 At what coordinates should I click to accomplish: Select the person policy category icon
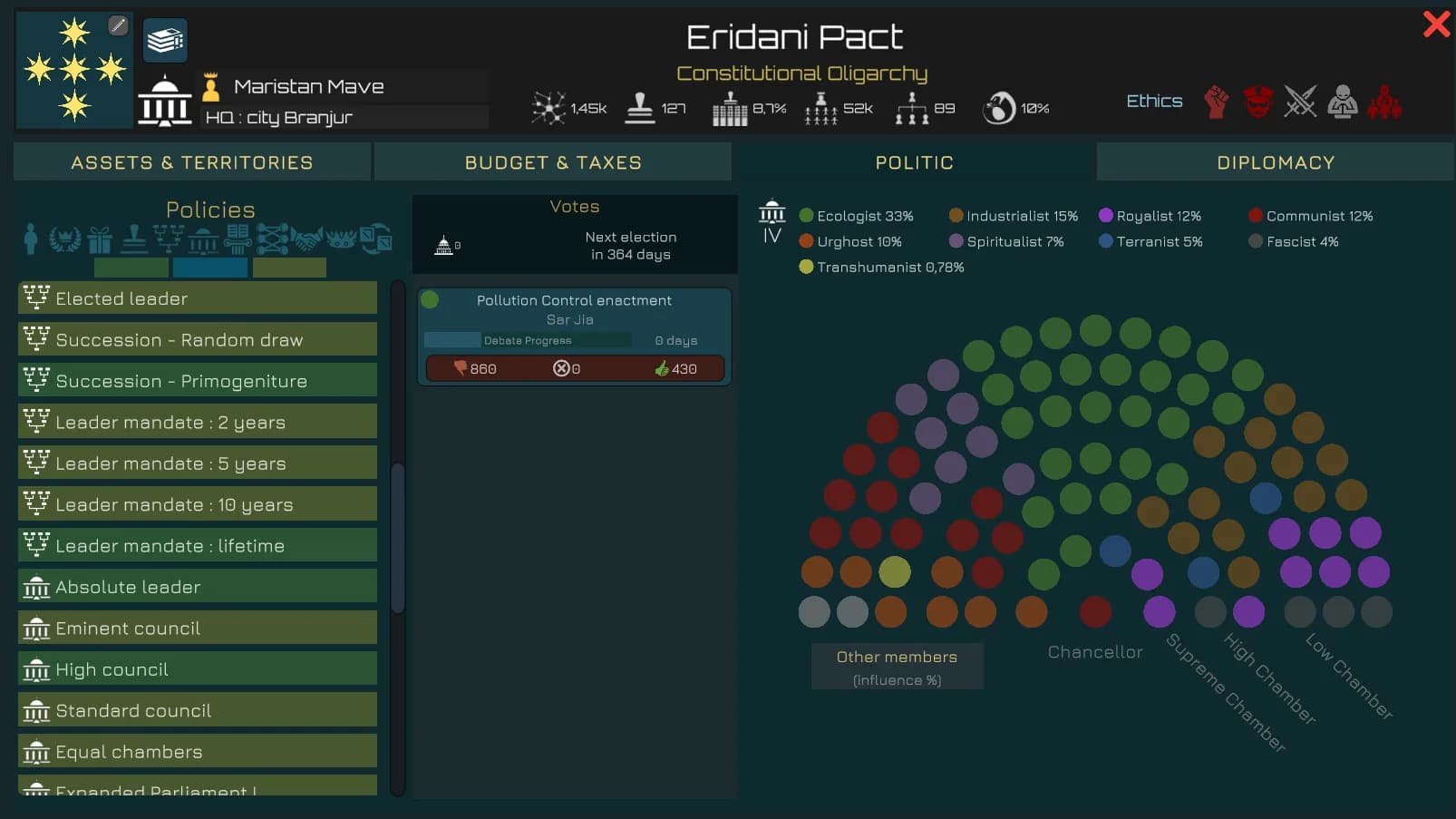tap(31, 239)
